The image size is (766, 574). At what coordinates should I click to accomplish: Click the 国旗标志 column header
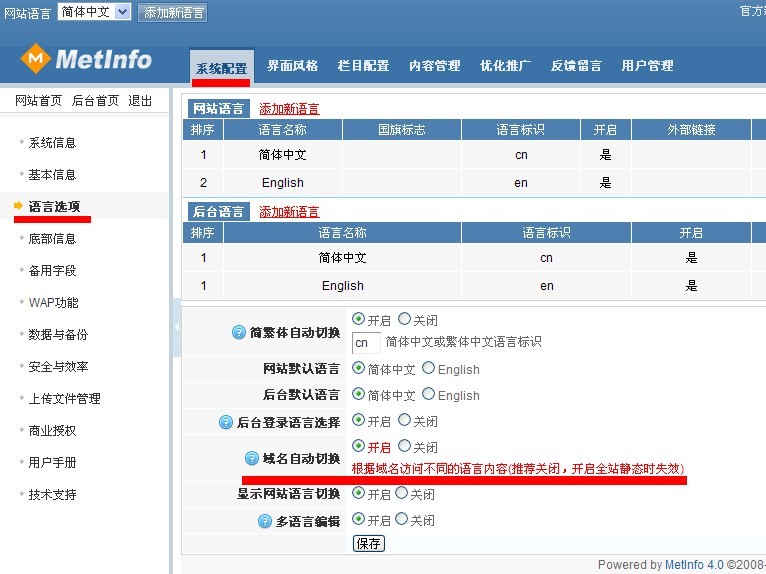tap(402, 129)
